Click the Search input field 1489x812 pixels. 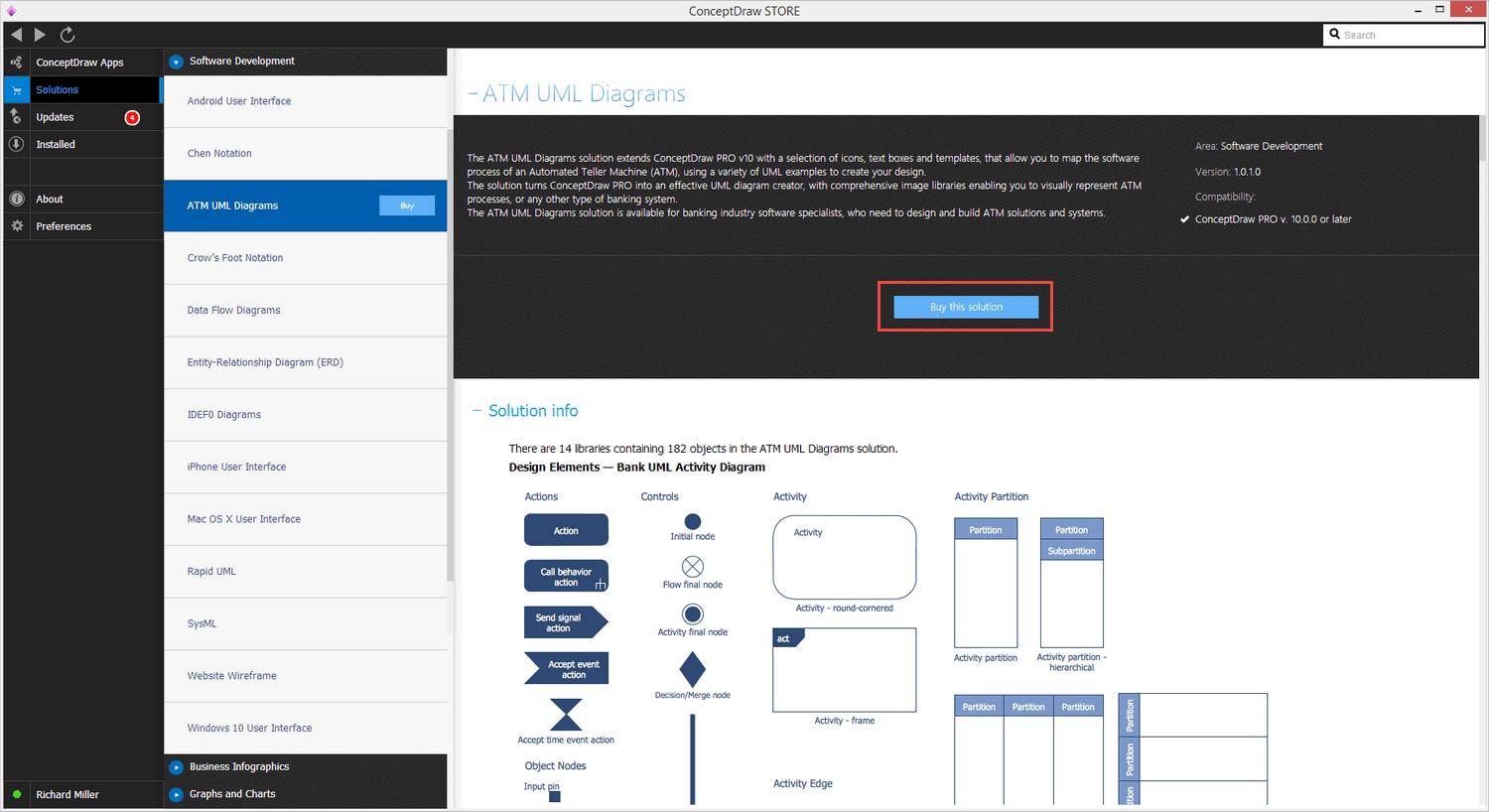pyautogui.click(x=1404, y=35)
